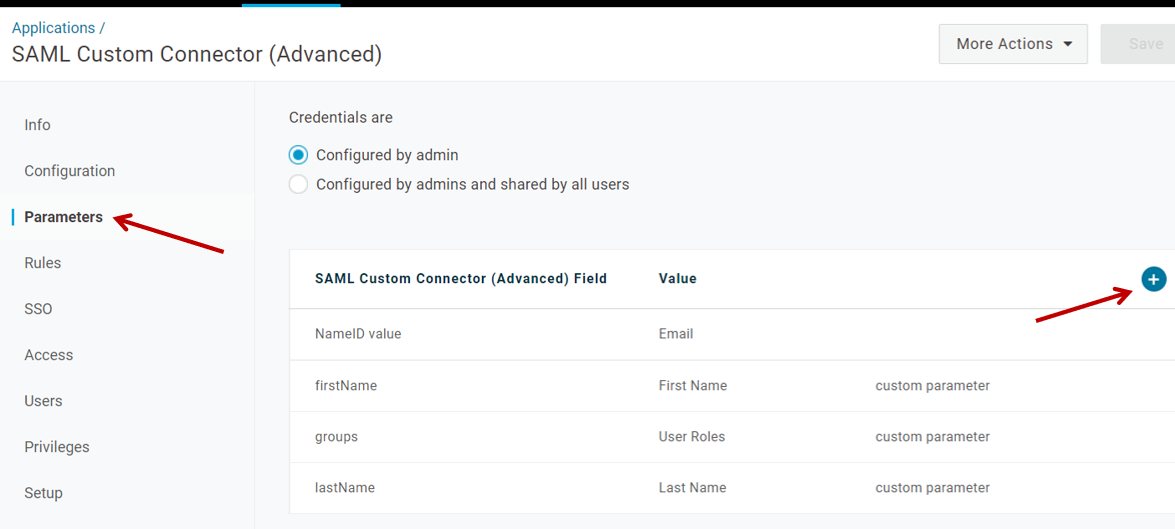Open the Rules section
This screenshot has height=529, width=1175.
pos(43,263)
